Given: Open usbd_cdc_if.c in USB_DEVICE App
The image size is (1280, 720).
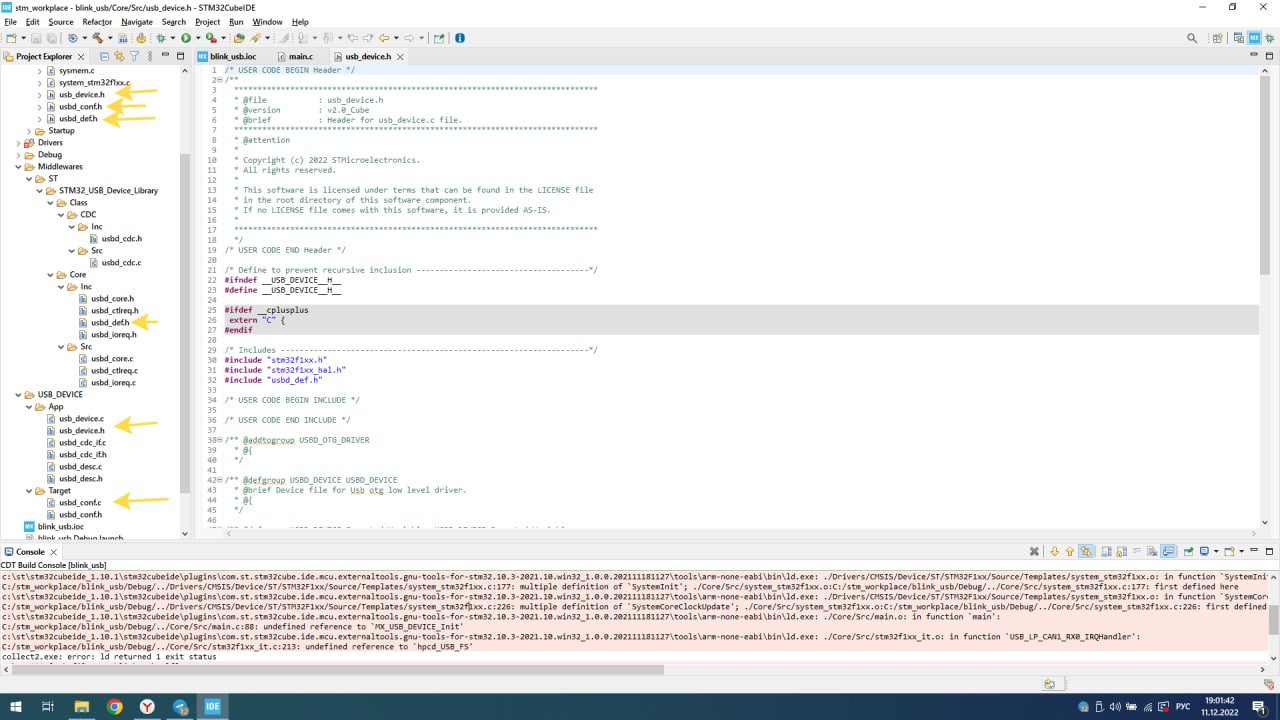Looking at the screenshot, I should coord(82,443).
